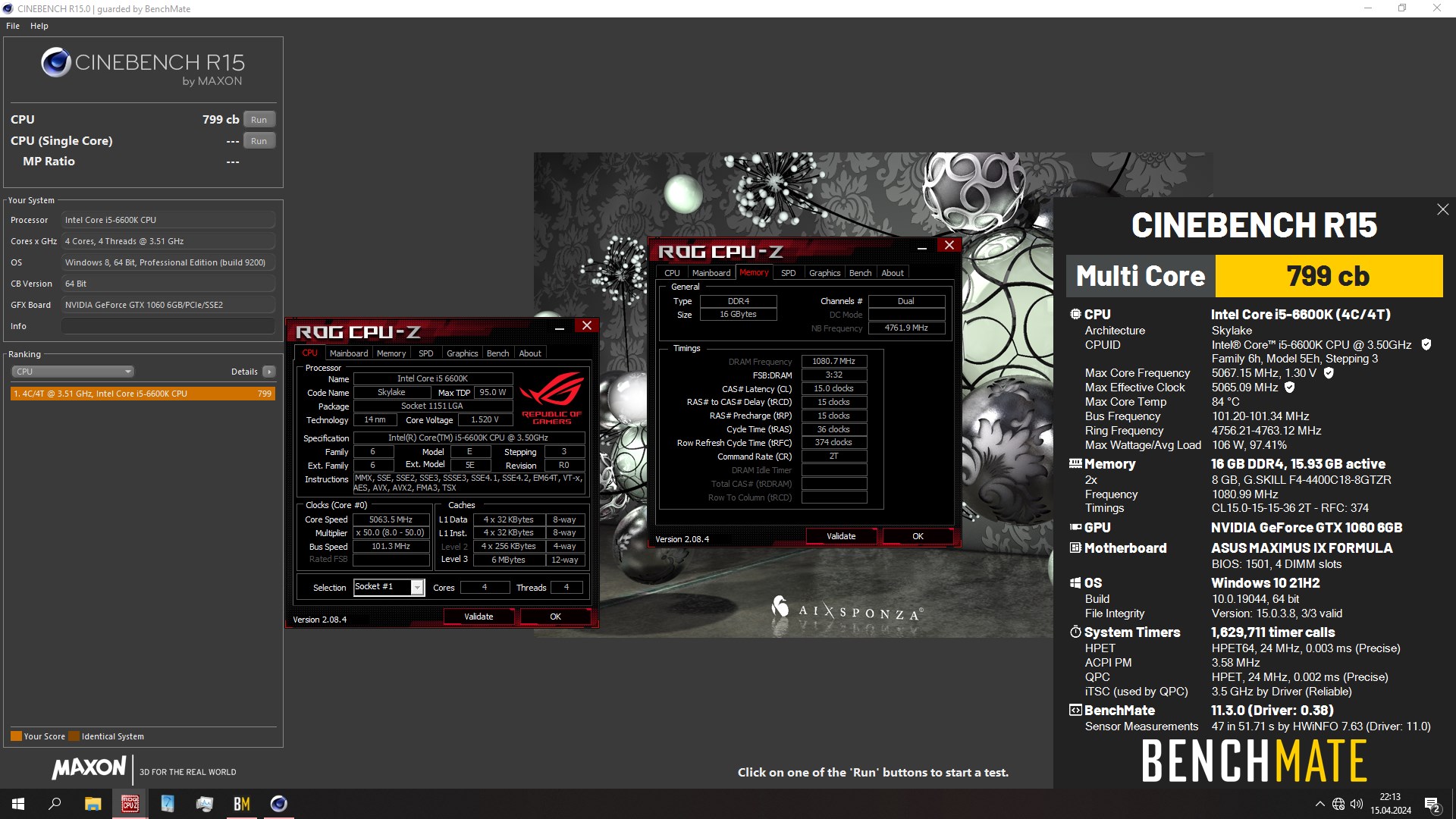Open SPD tab in right CPU-Z window
Image resolution: width=1456 pixels, height=819 pixels.
[789, 273]
